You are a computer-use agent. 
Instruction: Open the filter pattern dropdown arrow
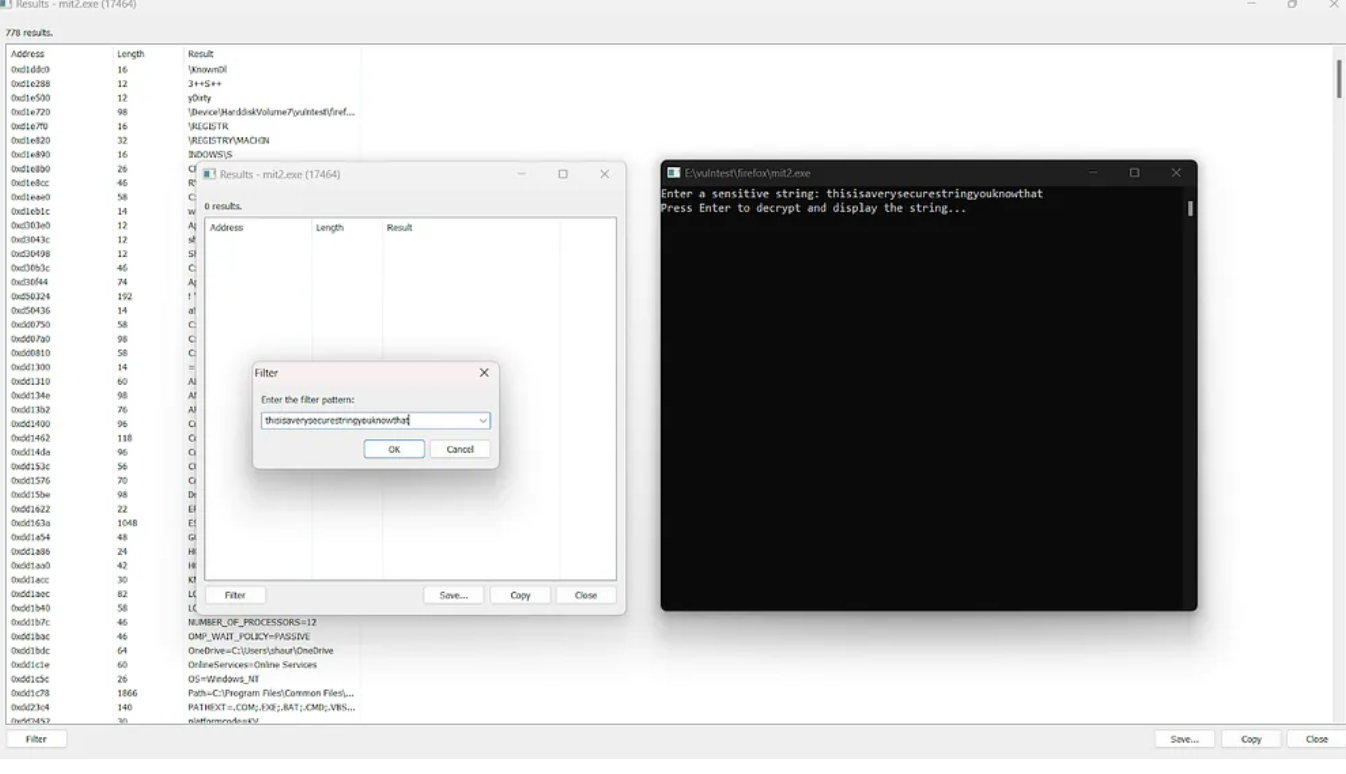click(483, 421)
